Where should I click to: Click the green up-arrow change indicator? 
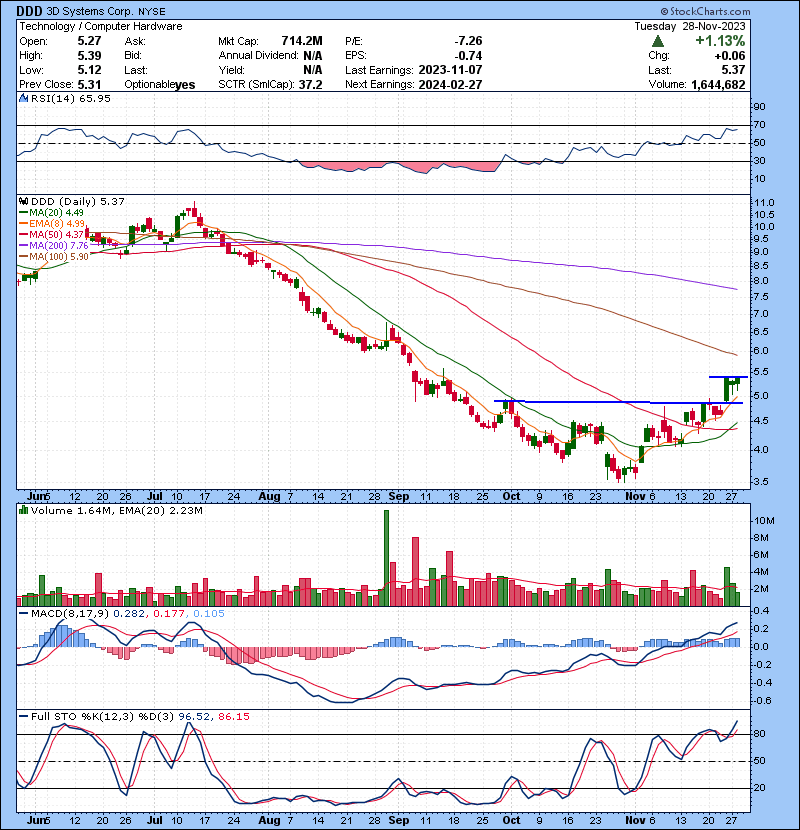(x=656, y=41)
